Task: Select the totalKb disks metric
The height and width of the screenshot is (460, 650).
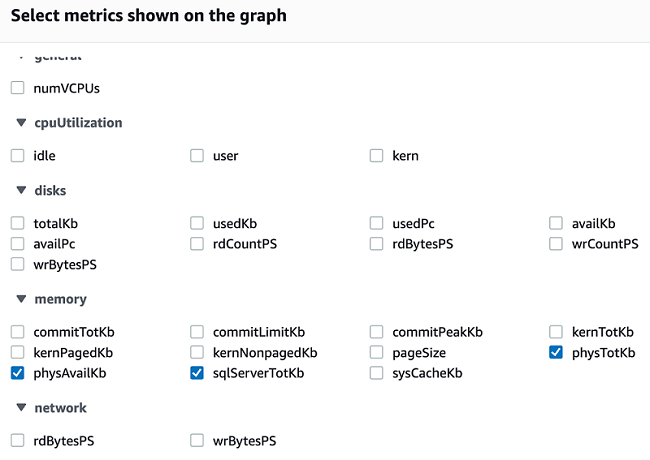Action: click(x=17, y=223)
